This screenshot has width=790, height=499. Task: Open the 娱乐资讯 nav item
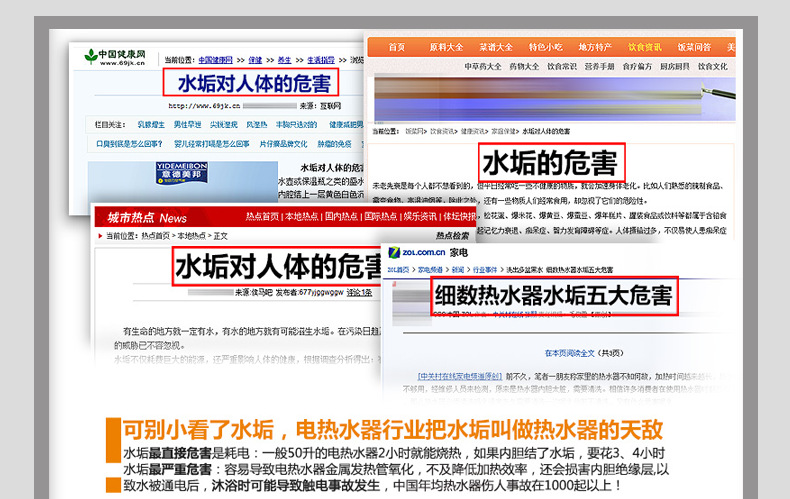[420, 217]
